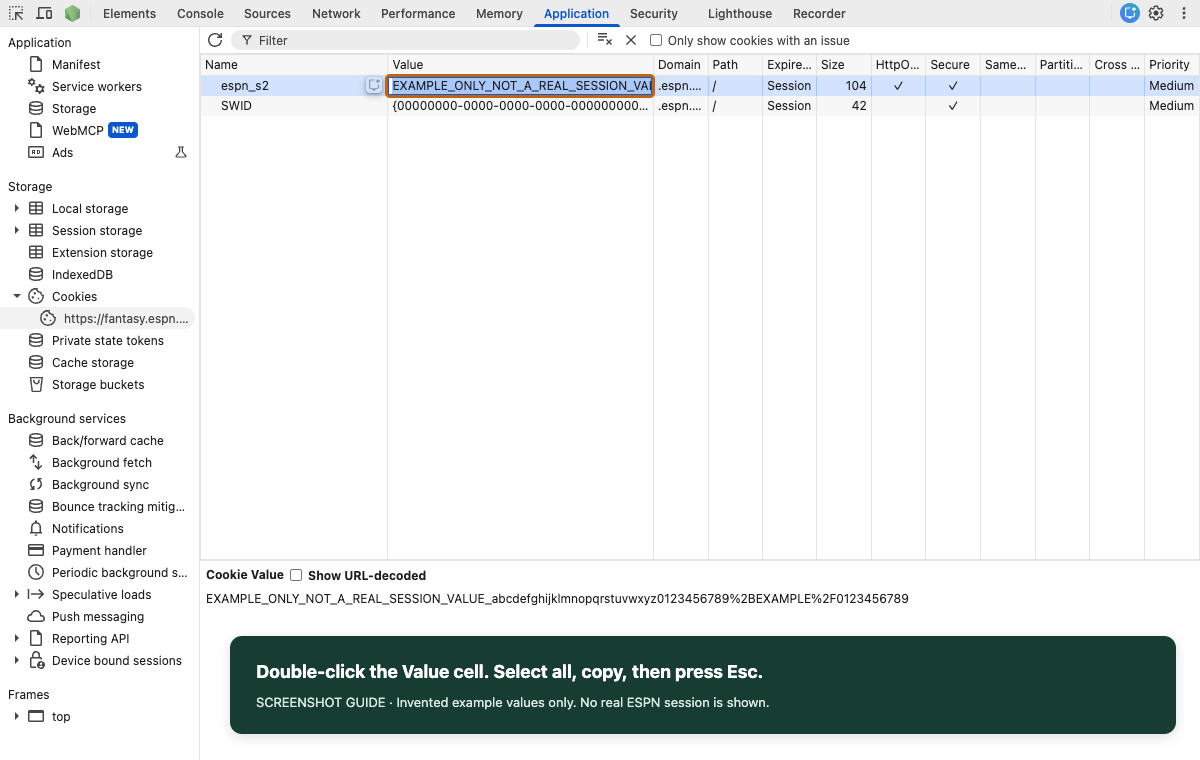Open Push messaging service
The image size is (1200, 760).
coord(98,616)
